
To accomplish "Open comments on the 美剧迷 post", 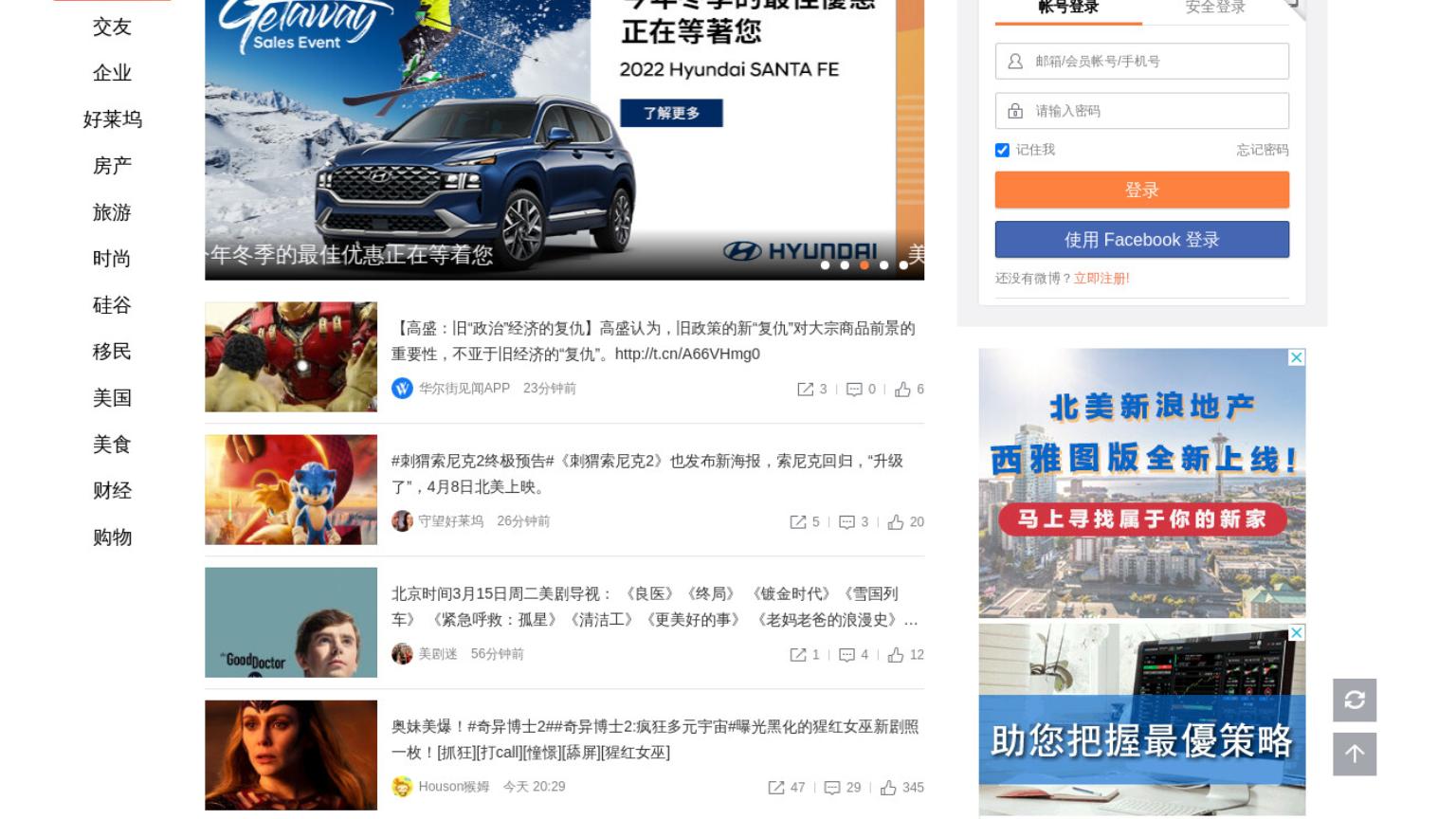I will point(846,654).
